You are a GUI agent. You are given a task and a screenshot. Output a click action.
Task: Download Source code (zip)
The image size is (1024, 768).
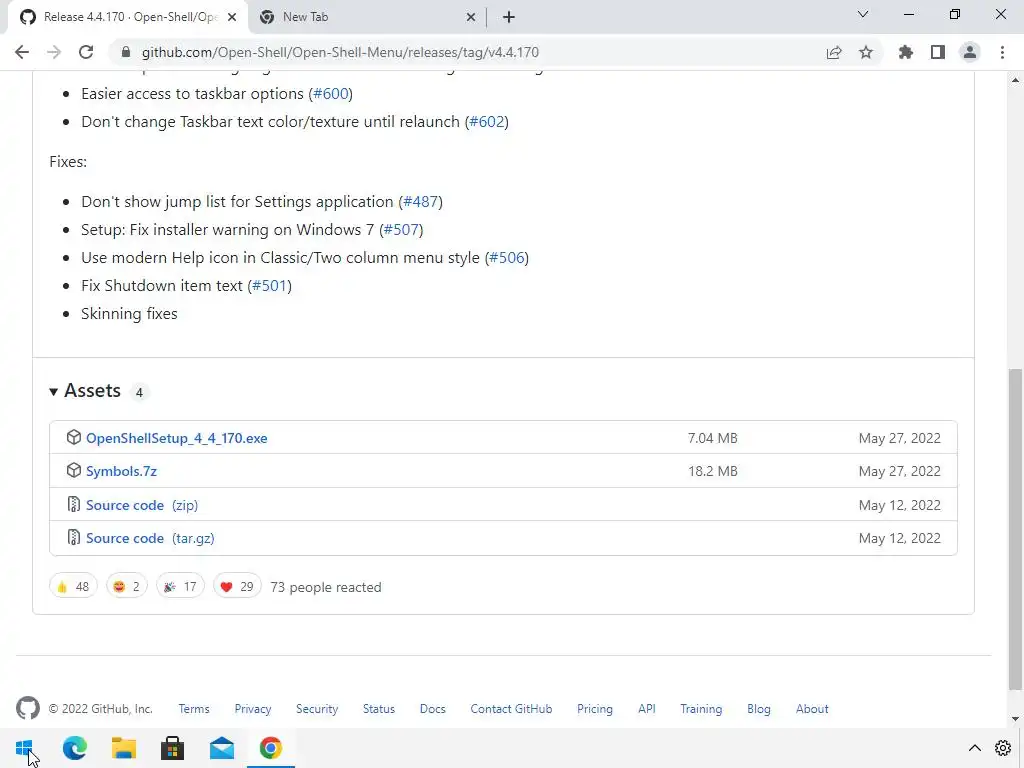tap(142, 505)
